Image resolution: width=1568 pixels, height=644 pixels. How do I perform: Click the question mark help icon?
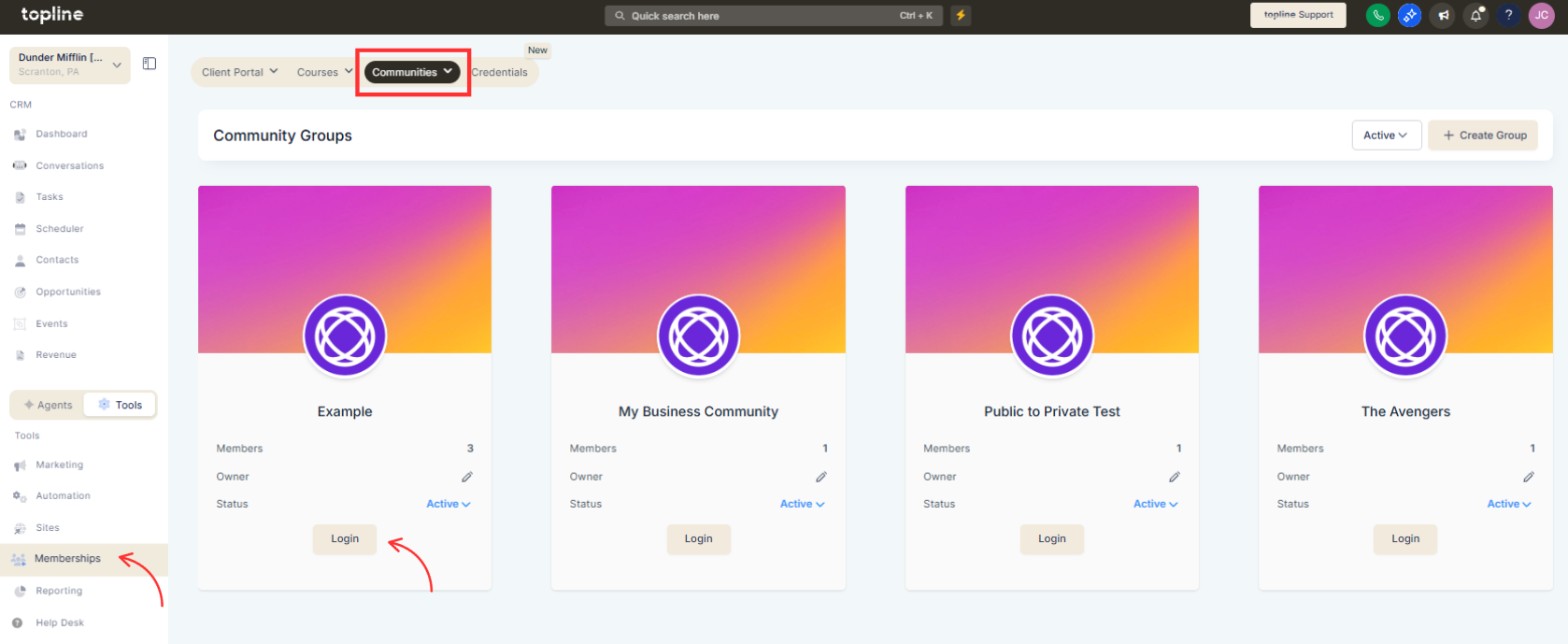coord(1508,15)
